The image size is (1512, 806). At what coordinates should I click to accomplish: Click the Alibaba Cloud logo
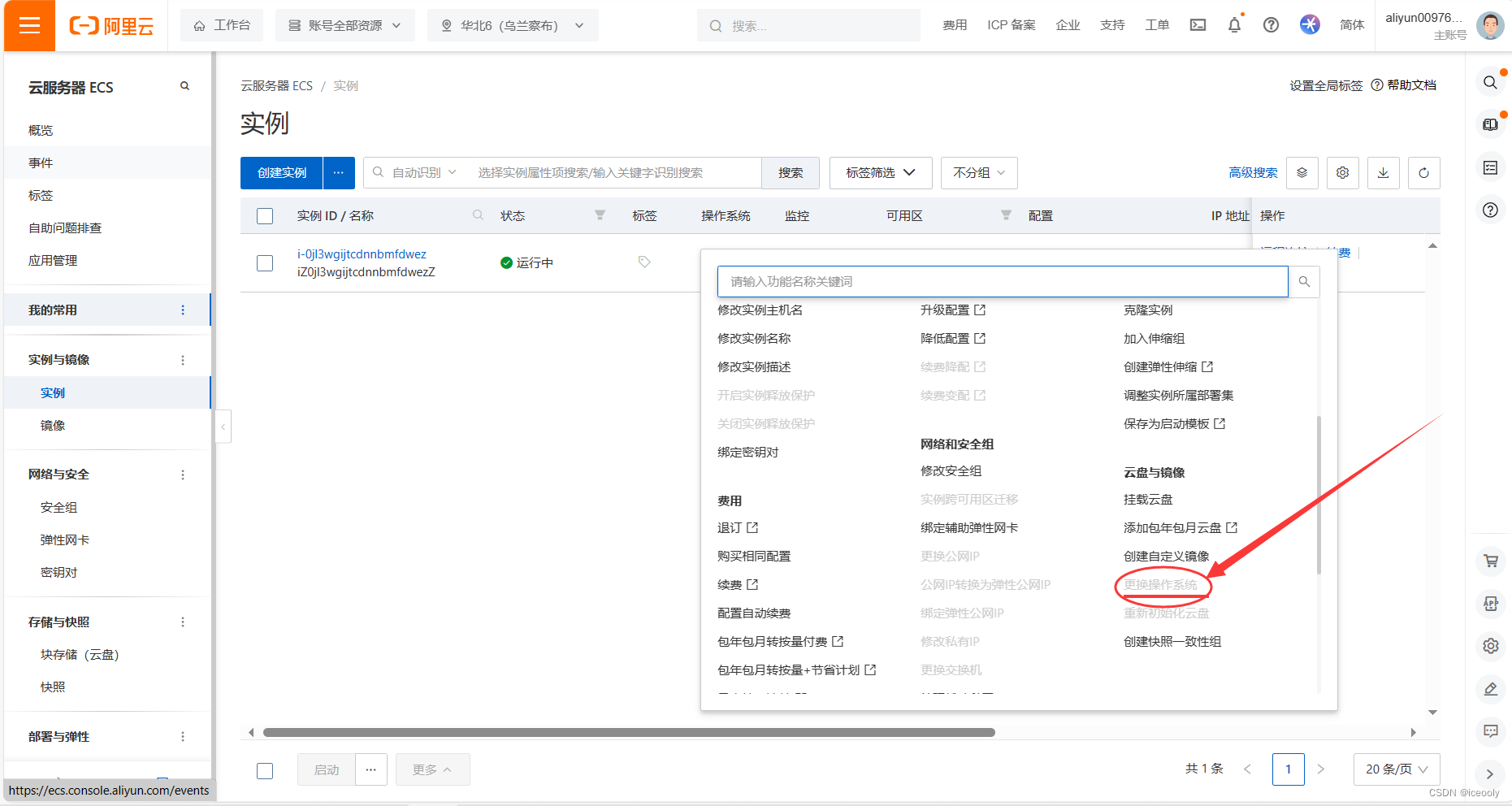pyautogui.click(x=111, y=26)
